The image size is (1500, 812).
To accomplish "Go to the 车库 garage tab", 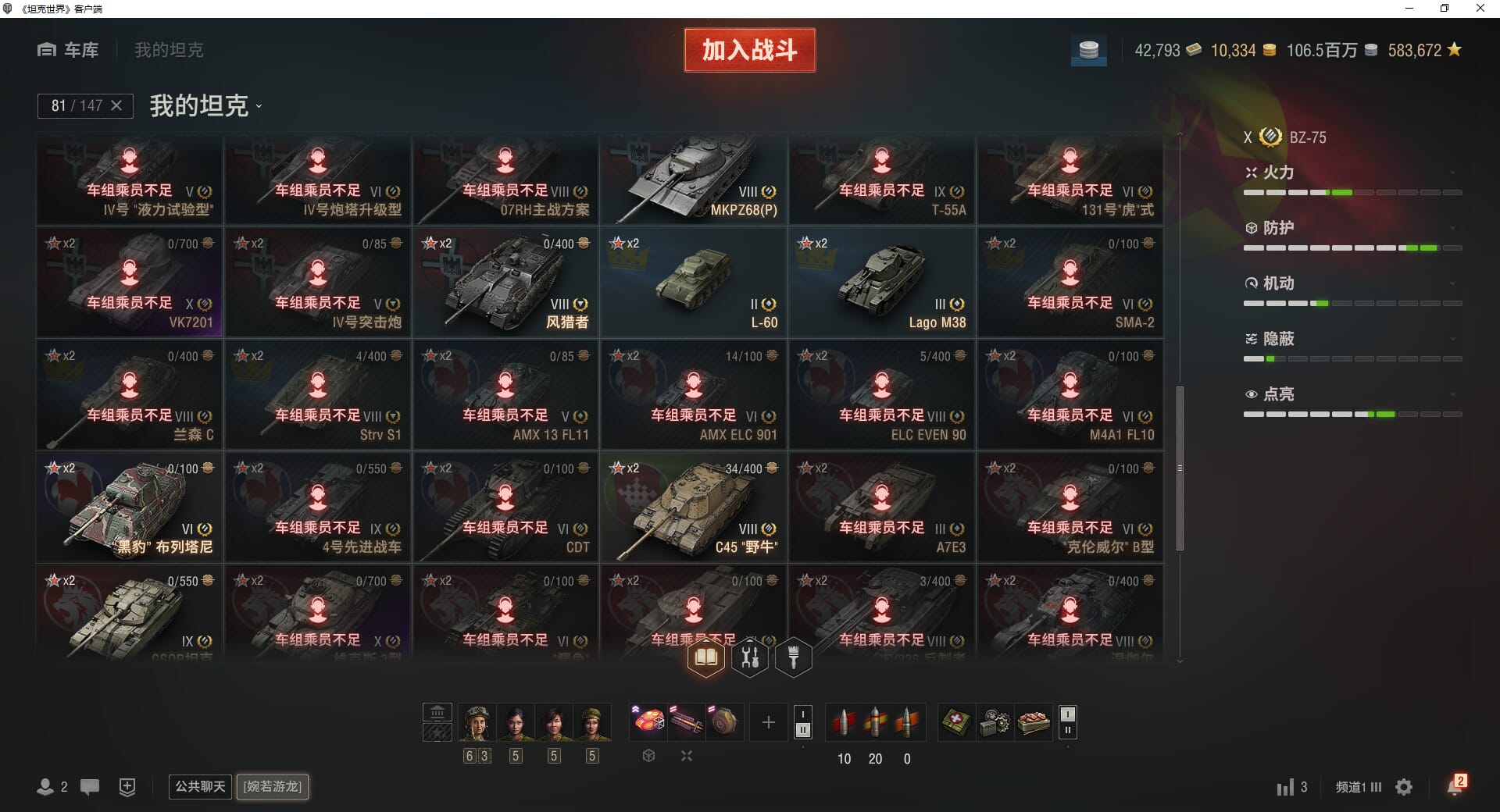I will point(68,50).
